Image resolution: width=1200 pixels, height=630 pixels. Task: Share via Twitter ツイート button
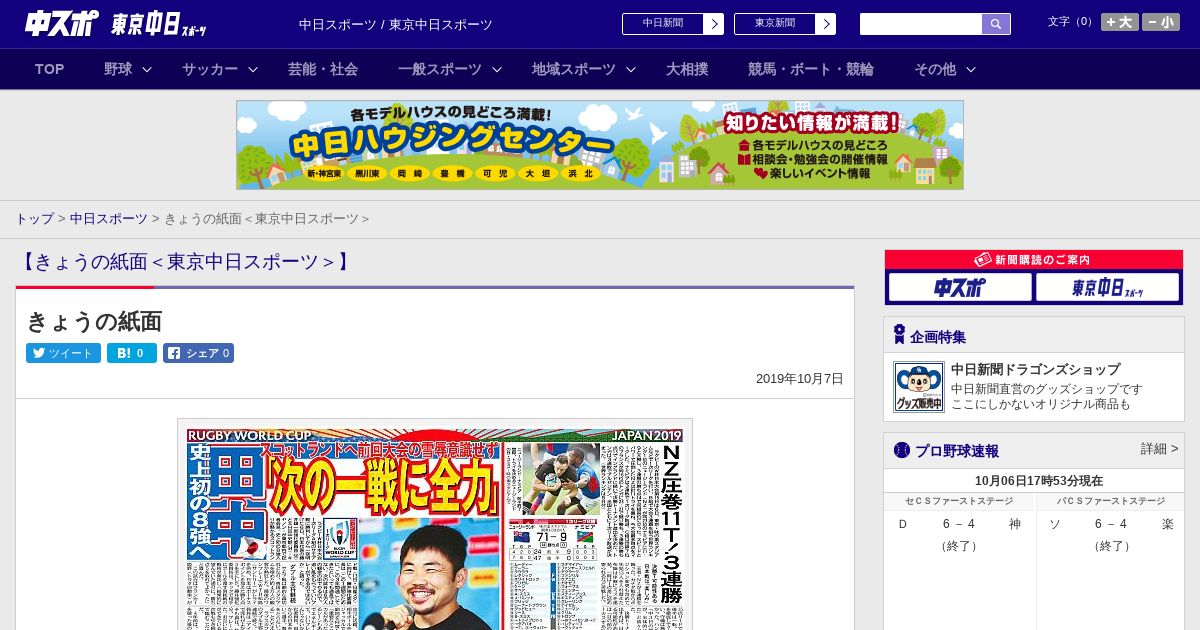pos(63,353)
